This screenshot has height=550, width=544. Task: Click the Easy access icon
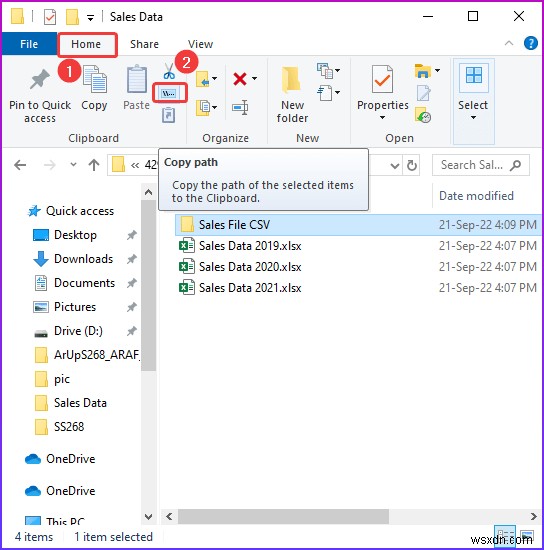click(324, 93)
